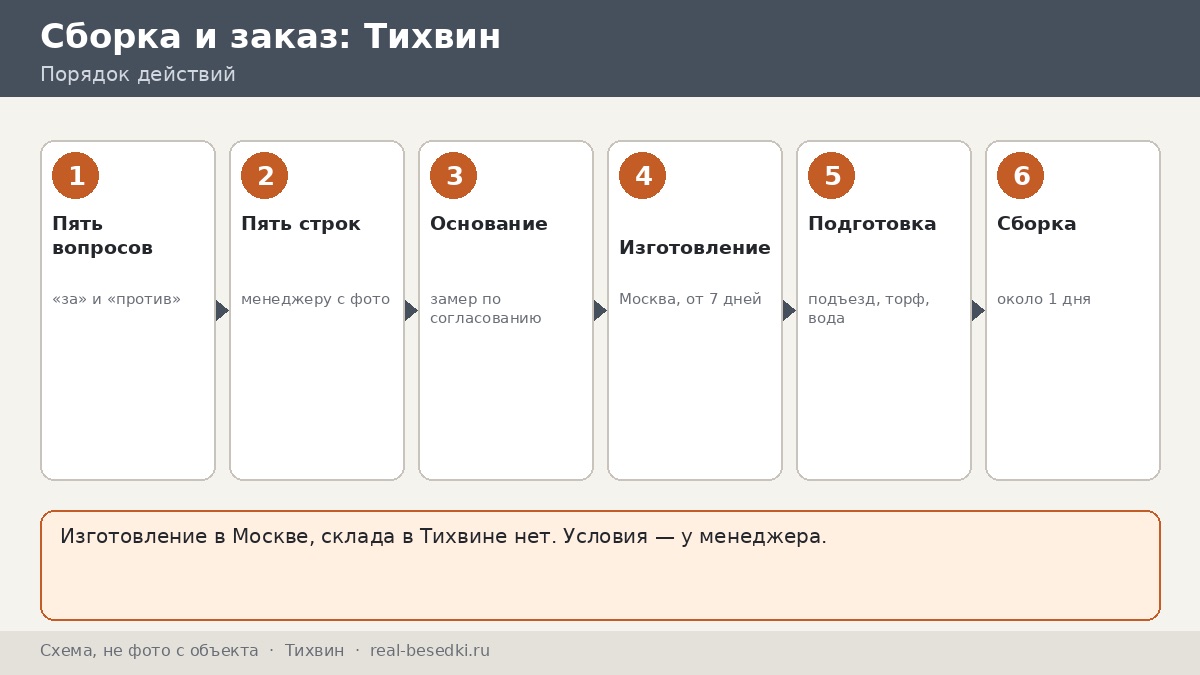Screen dimensions: 1200x675
Task: Click the subtitle «Порядок действий»
Action: tap(138, 75)
